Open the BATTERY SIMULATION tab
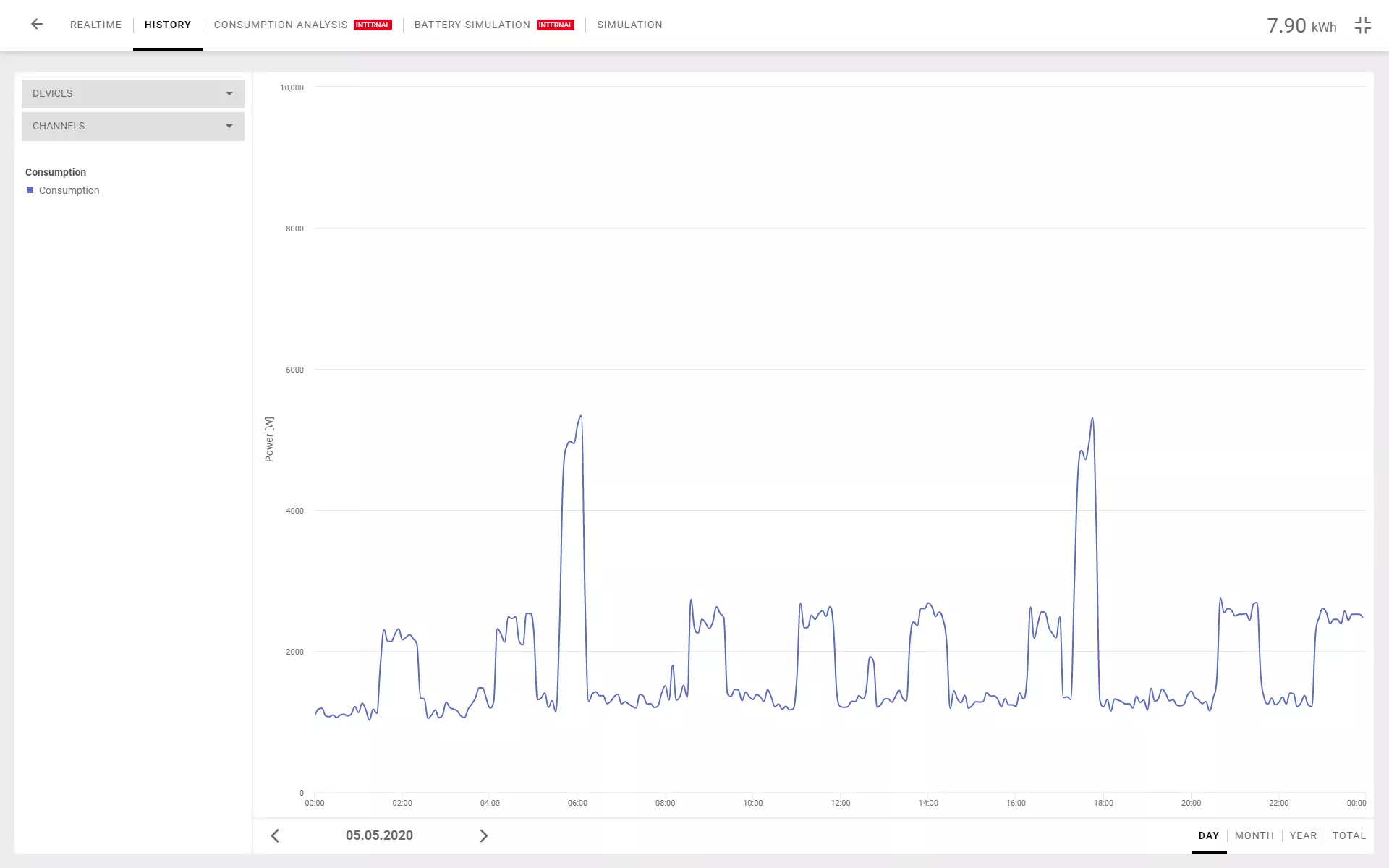Viewport: 1389px width, 868px height. (472, 25)
